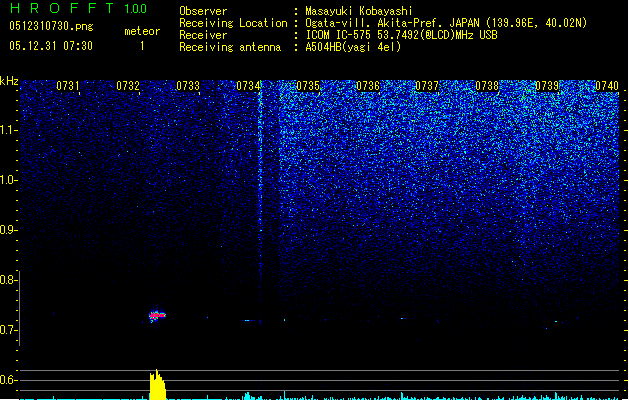
Task: Click the yellow meteor power peak
Action: pos(157,385)
